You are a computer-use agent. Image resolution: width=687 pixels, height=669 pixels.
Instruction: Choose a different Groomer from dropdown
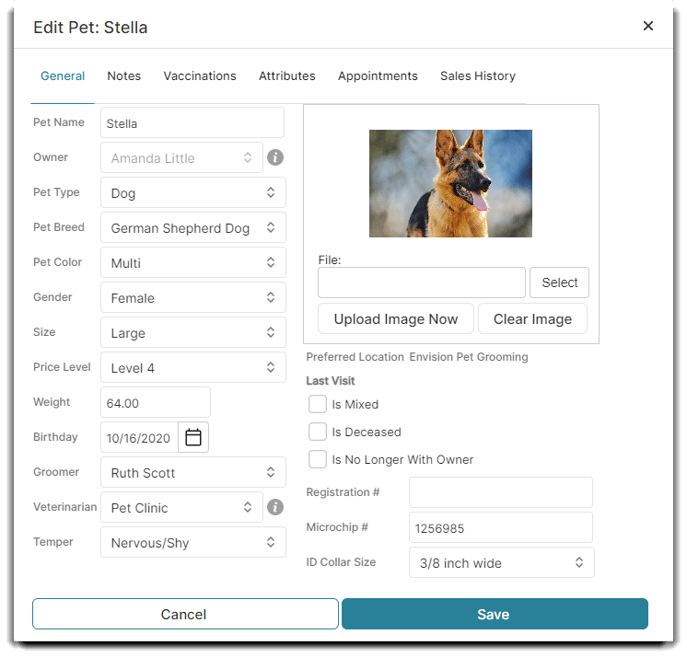(193, 473)
